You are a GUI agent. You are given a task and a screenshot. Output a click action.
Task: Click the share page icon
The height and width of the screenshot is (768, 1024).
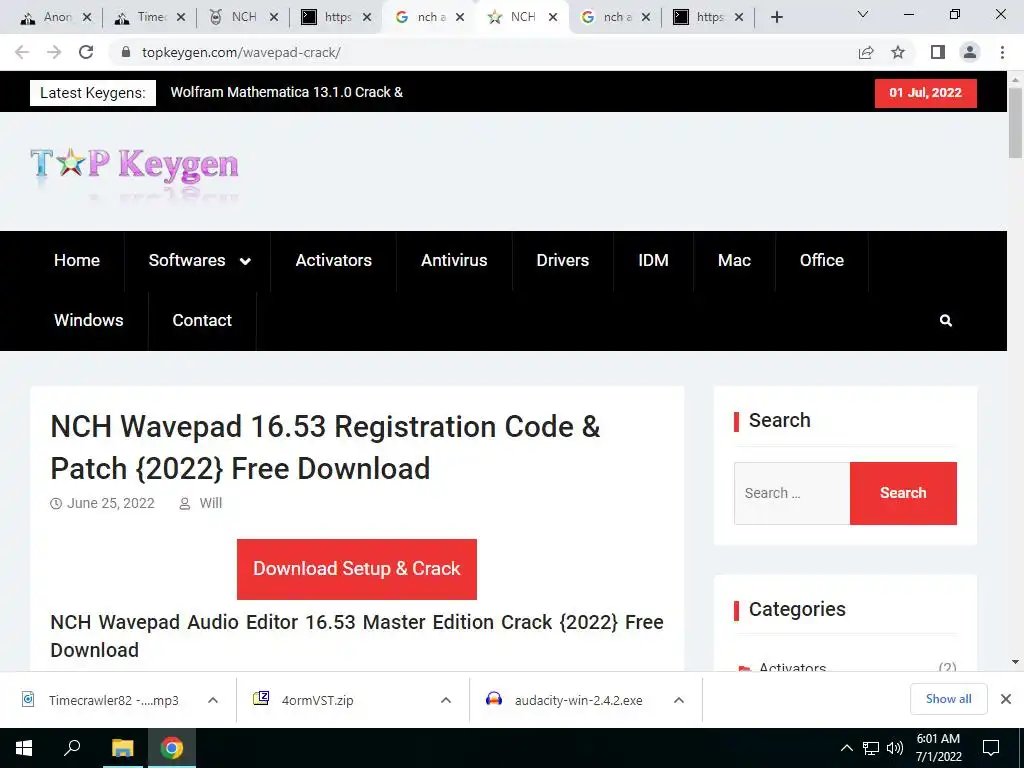[x=866, y=52]
